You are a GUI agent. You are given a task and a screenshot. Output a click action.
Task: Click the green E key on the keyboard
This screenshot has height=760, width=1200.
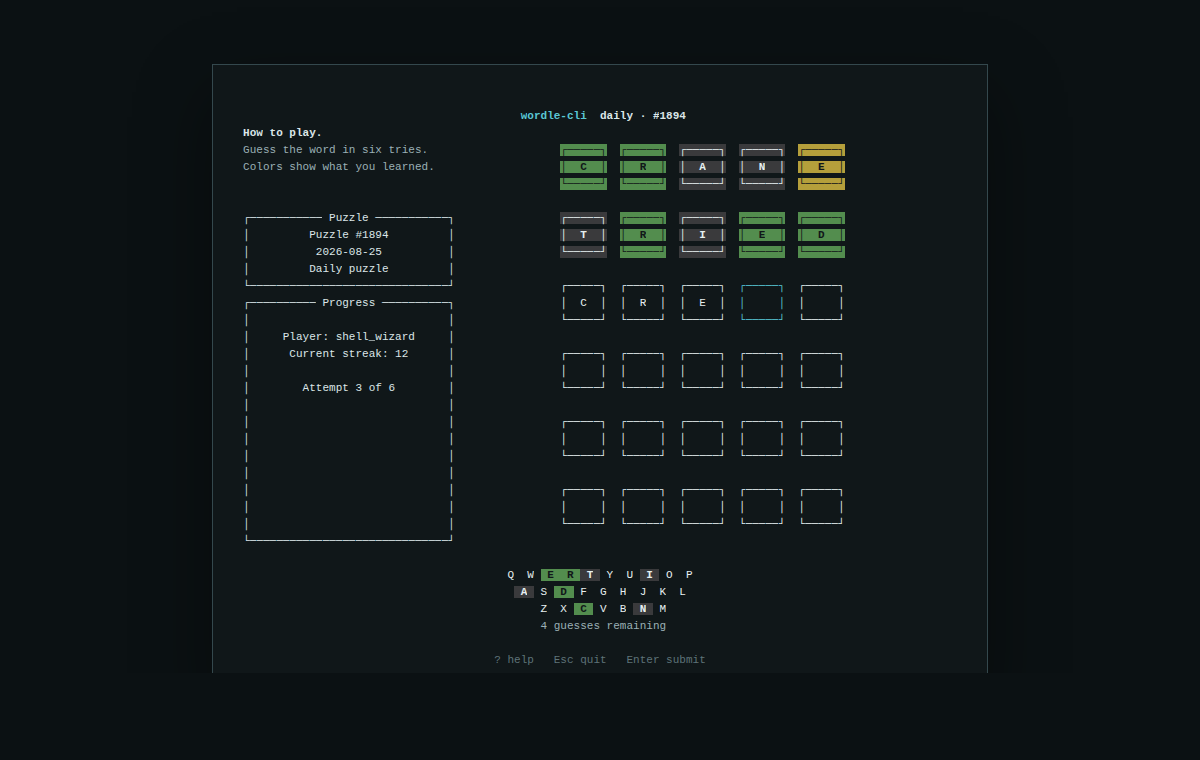pyautogui.click(x=551, y=575)
